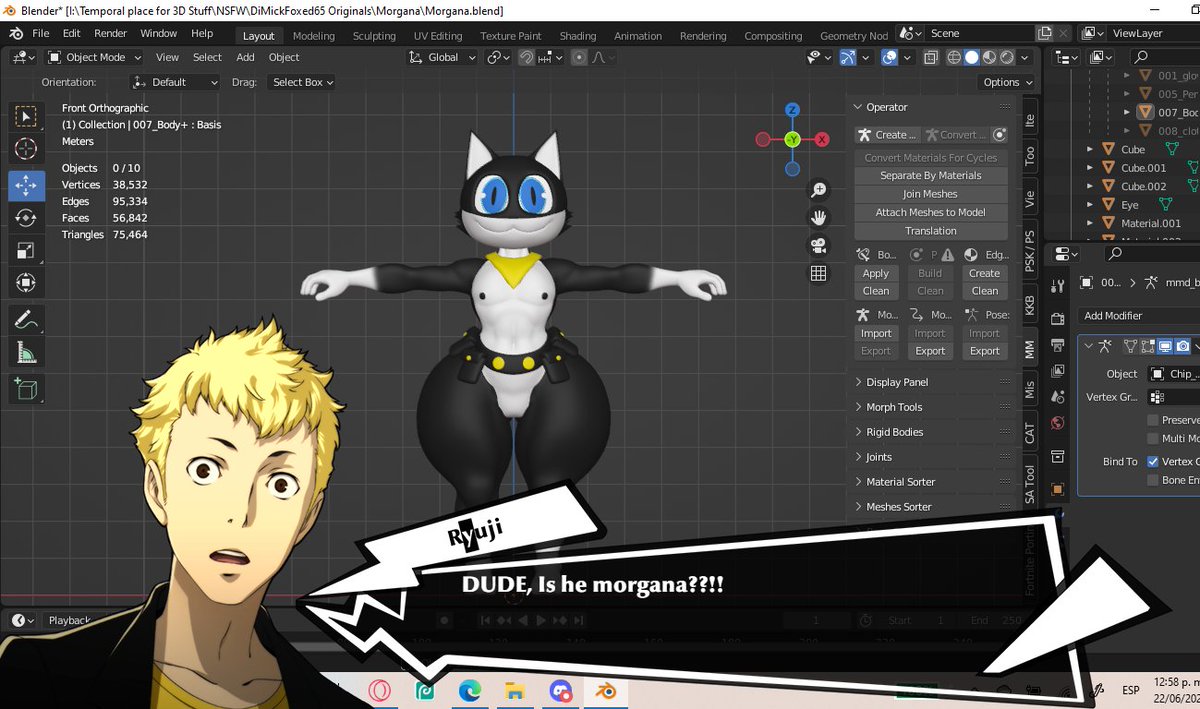Enable the Preserve checkbox in modifier

tap(1153, 421)
